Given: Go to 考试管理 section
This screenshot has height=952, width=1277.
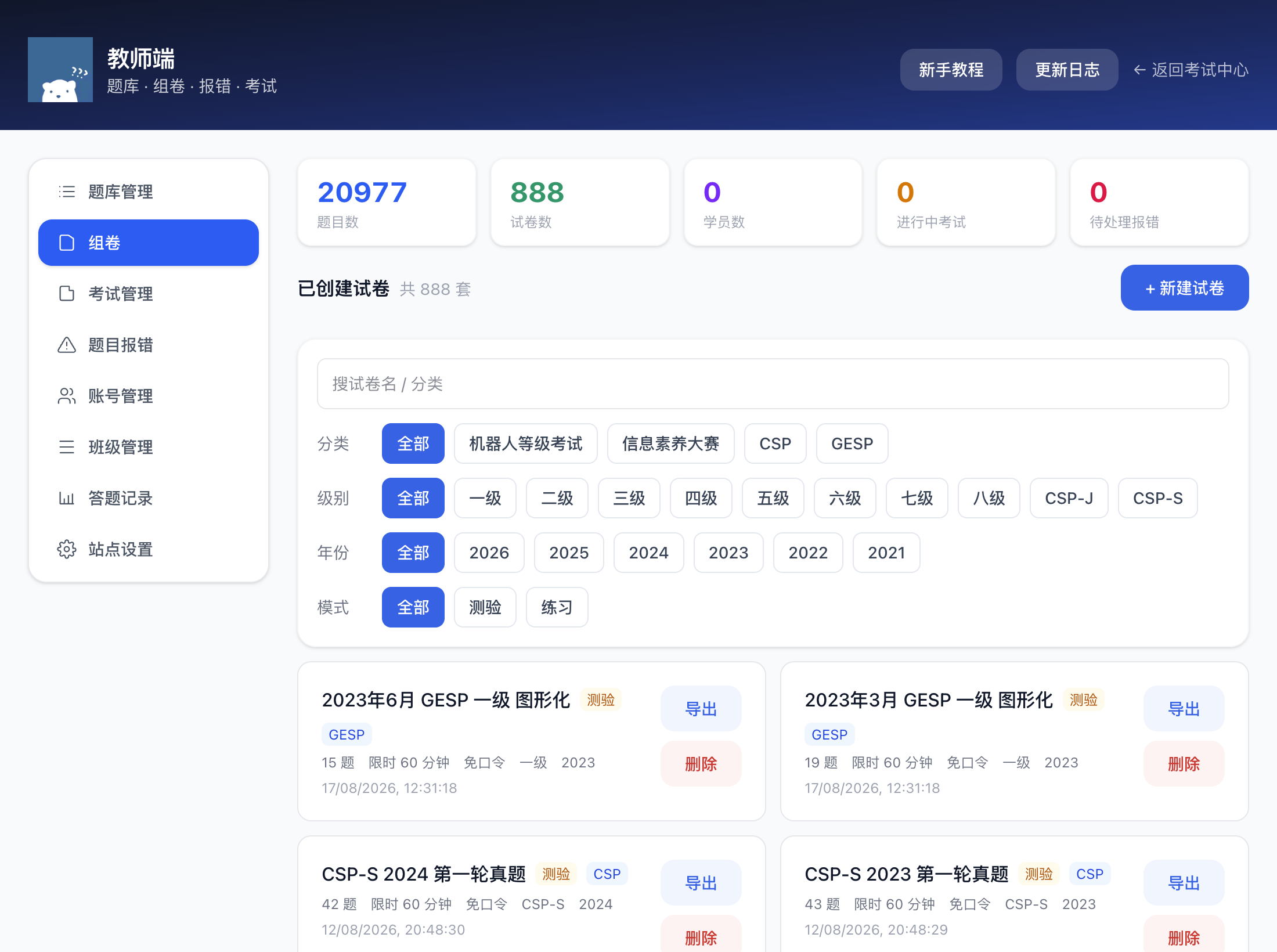Looking at the screenshot, I should pos(149,294).
